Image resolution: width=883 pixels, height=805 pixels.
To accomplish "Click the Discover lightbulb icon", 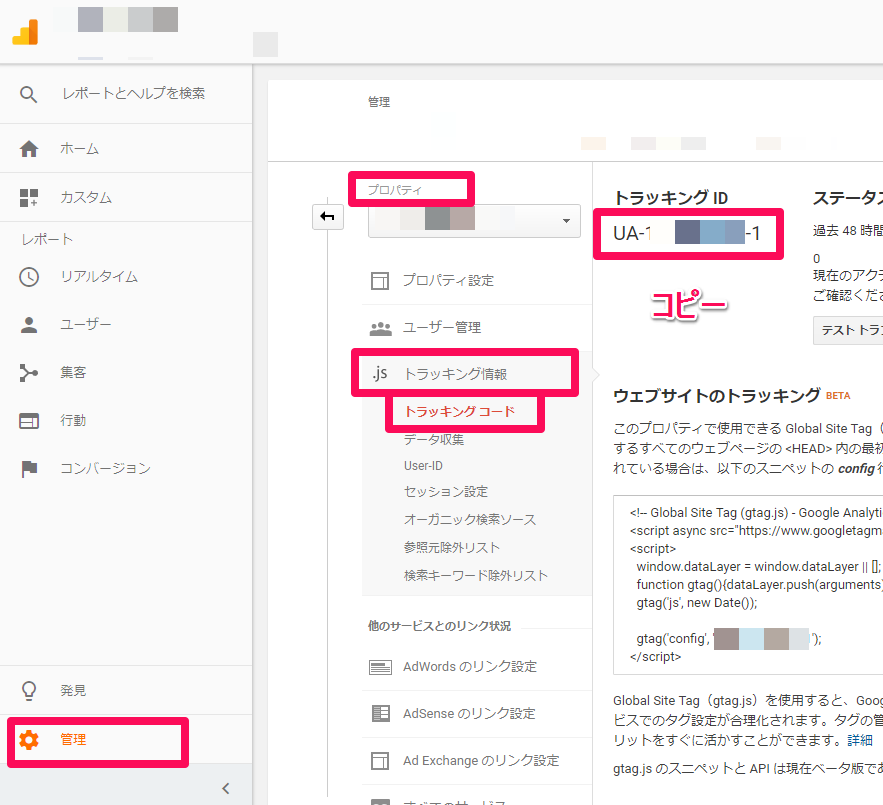I will point(29,691).
